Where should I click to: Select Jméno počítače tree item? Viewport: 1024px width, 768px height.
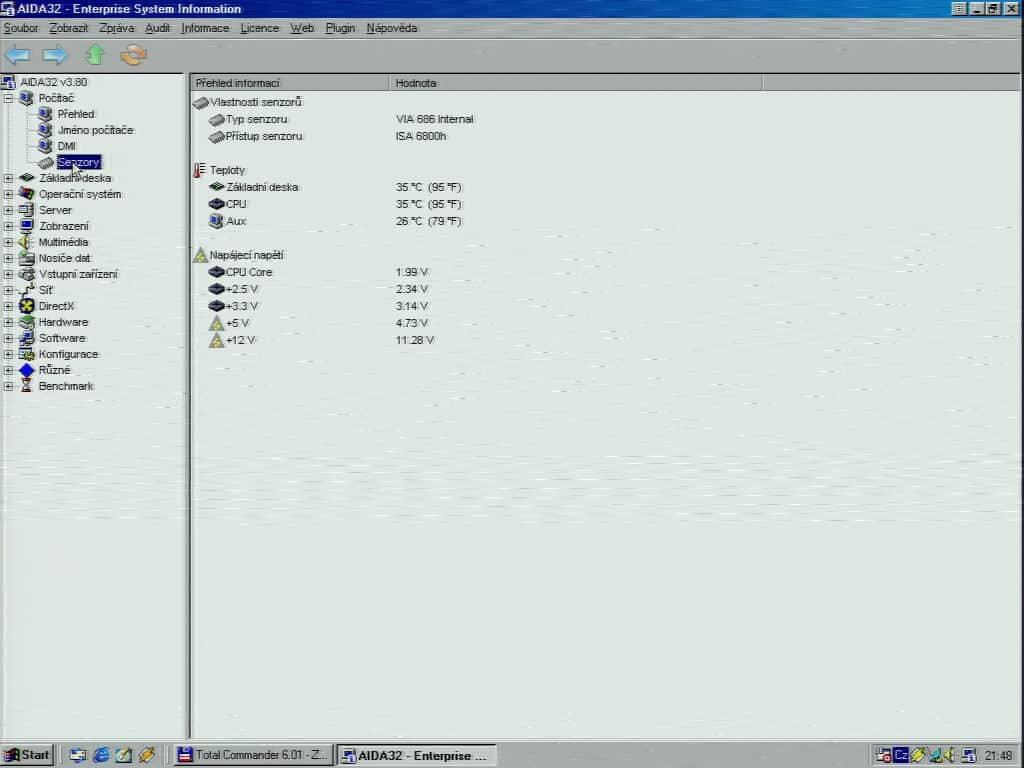point(95,130)
